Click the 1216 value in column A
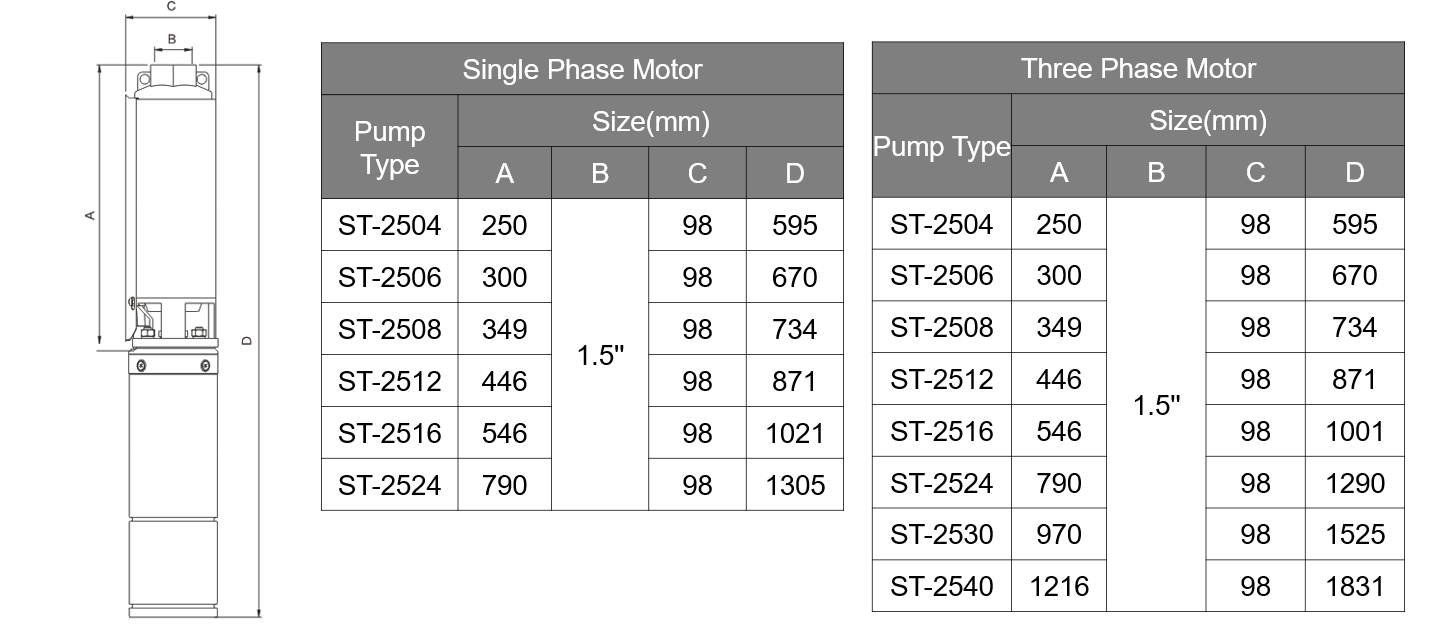This screenshot has height=626, width=1454. [1059, 585]
